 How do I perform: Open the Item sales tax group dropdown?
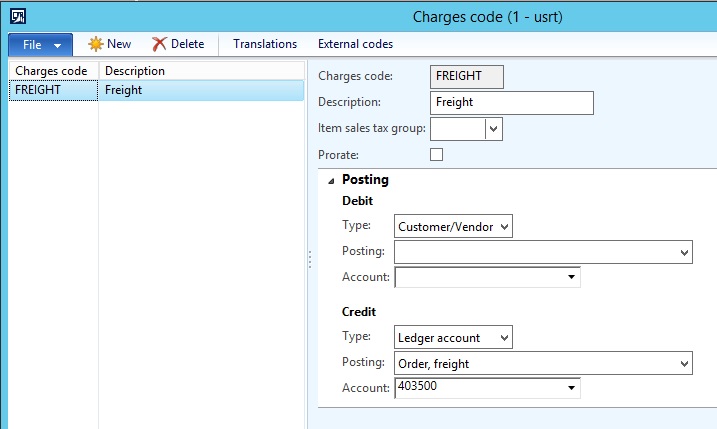tap(493, 129)
